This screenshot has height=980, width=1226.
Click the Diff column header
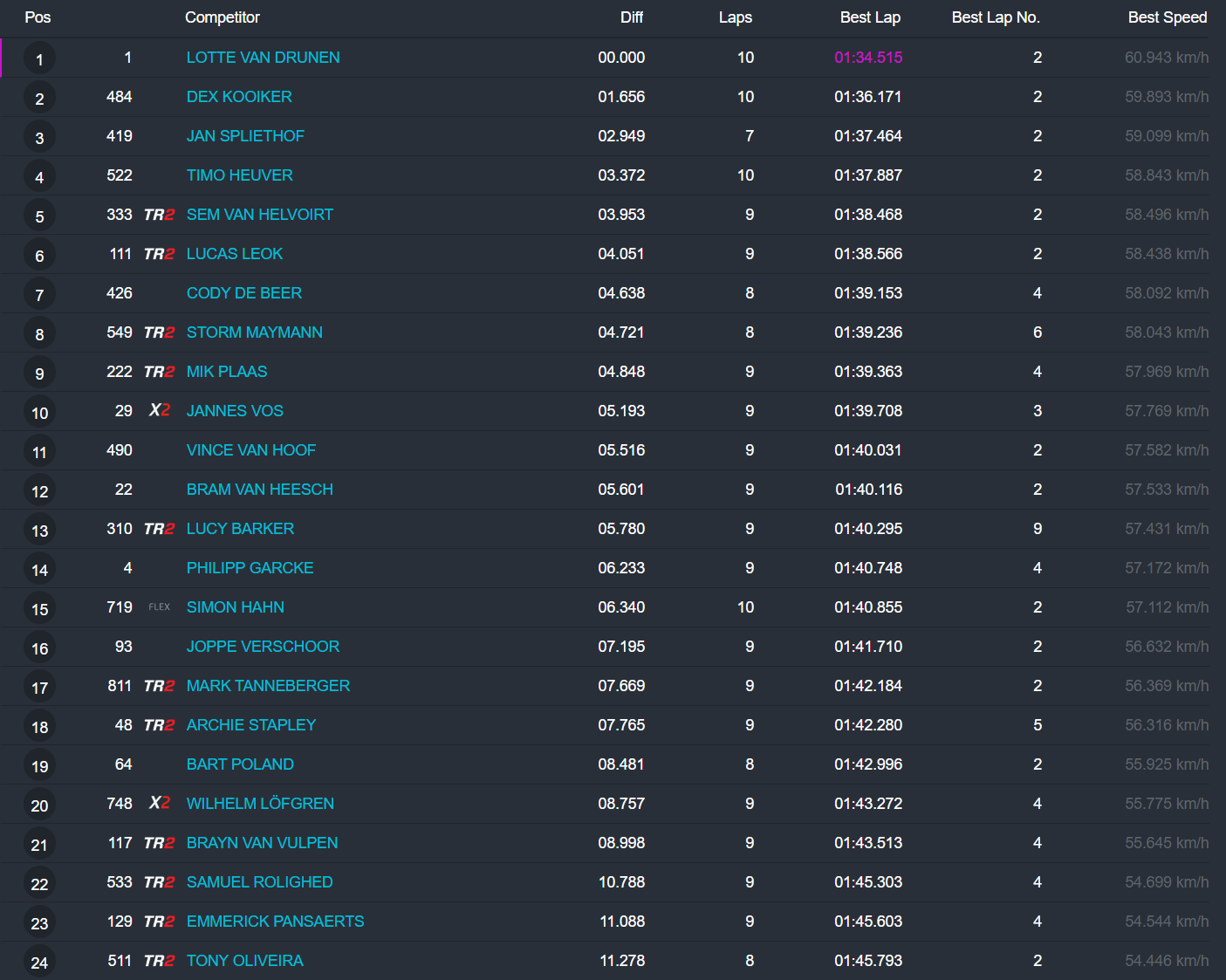(631, 17)
